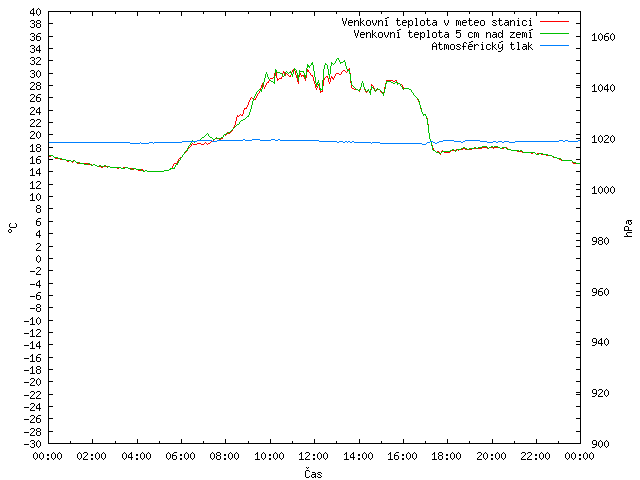This screenshot has height=480, width=640.
Task: Click green legend line sample
Action: [x=554, y=34]
